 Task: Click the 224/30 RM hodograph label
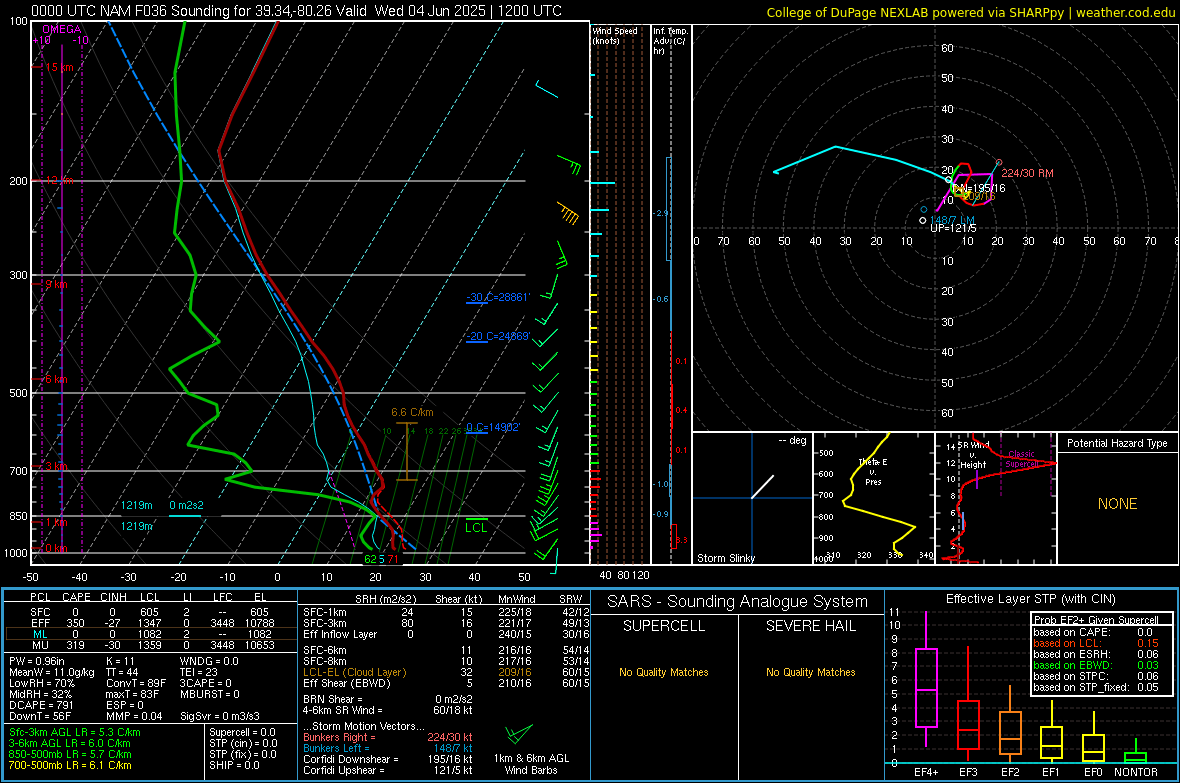coord(1027,173)
